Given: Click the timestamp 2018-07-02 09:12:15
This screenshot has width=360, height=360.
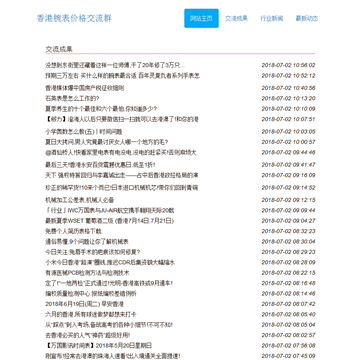Looking at the screenshot, I should 288,200.
